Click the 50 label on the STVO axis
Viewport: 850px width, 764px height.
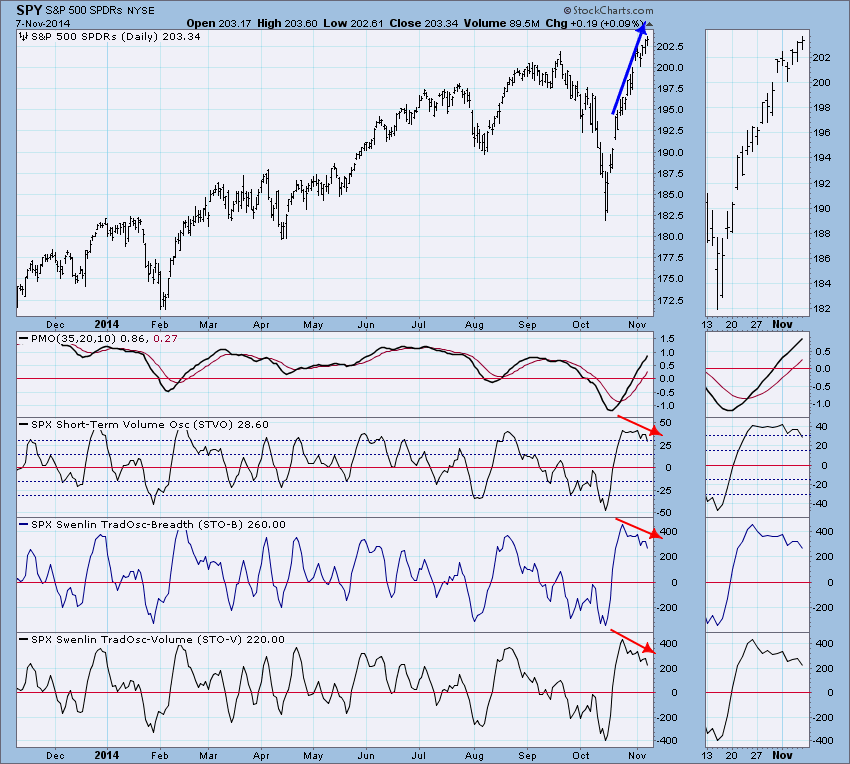(x=666, y=422)
